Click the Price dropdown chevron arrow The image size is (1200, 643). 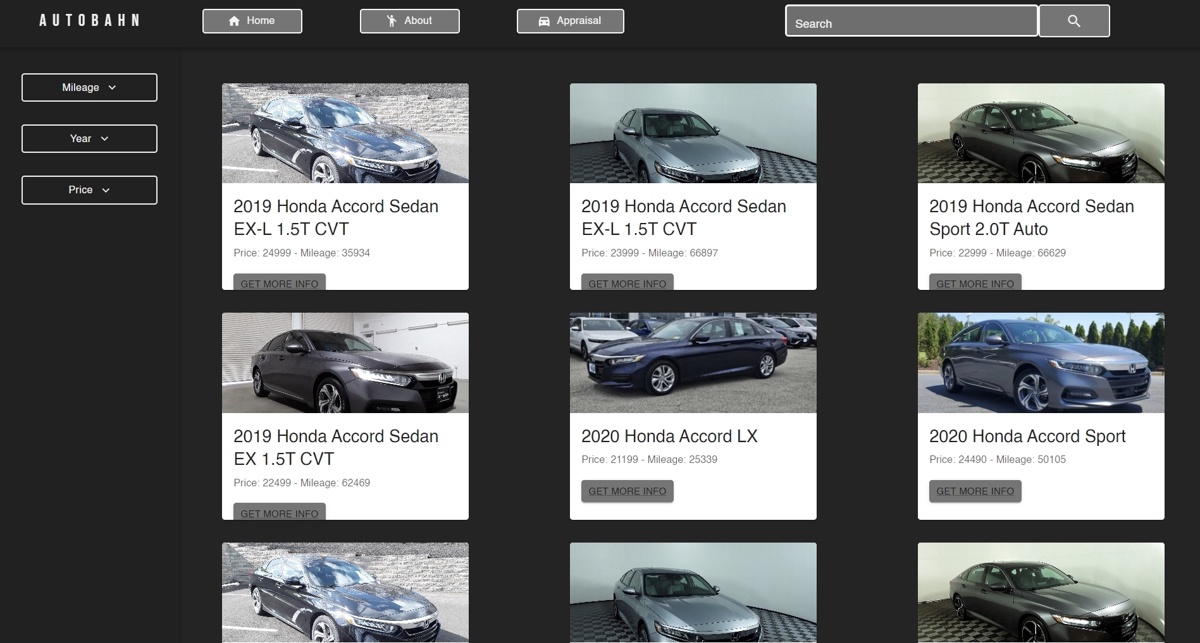(x=105, y=190)
